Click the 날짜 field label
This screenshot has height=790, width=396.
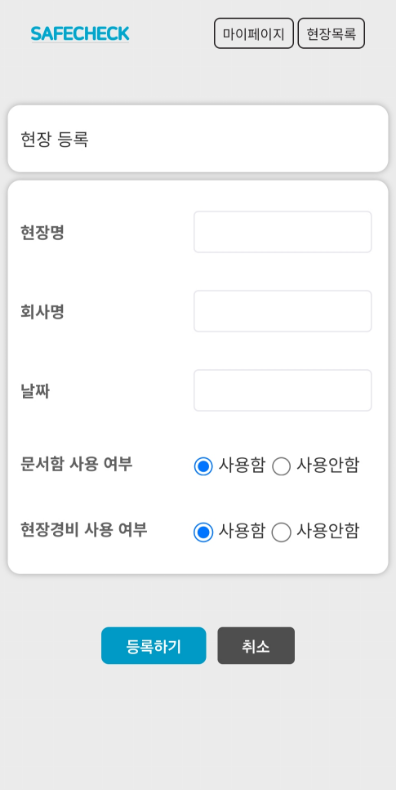pyautogui.click(x=35, y=391)
